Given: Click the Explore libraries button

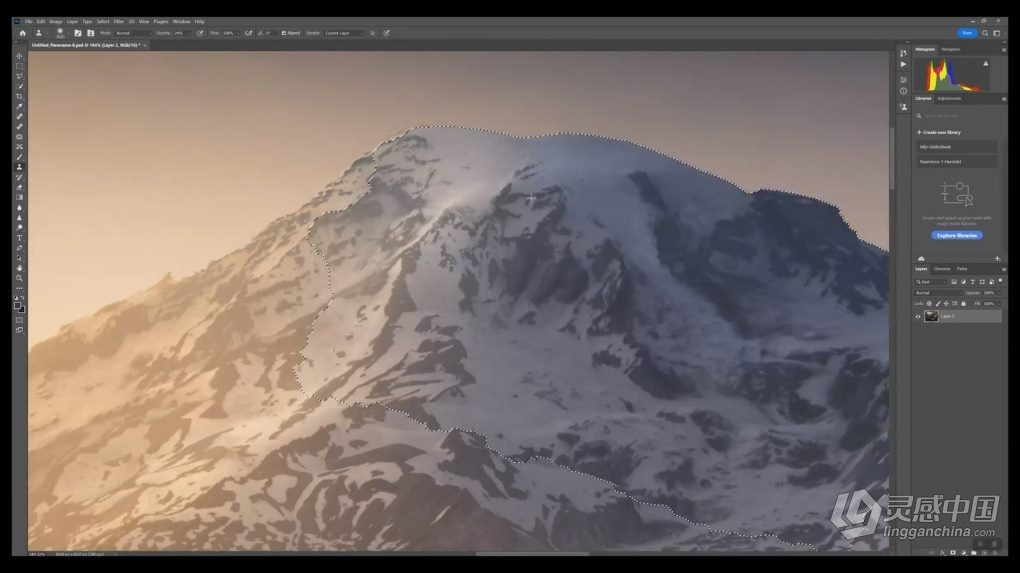Looking at the screenshot, I should (957, 235).
